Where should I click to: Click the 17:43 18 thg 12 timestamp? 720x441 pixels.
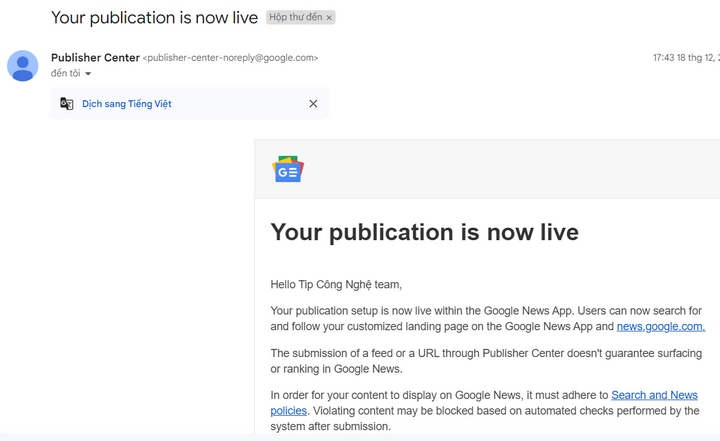[686, 58]
